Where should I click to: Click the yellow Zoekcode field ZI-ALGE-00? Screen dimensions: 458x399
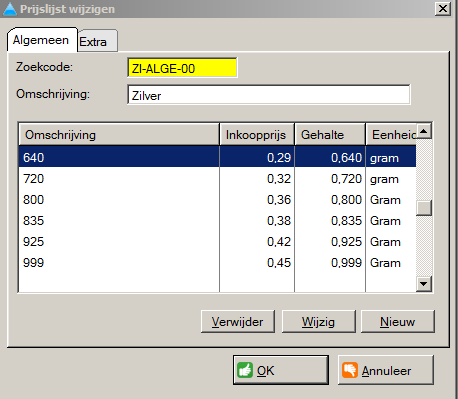click(182, 68)
